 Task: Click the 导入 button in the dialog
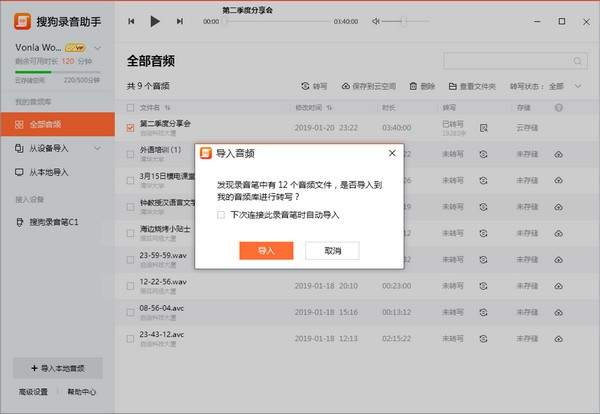tap(266, 251)
